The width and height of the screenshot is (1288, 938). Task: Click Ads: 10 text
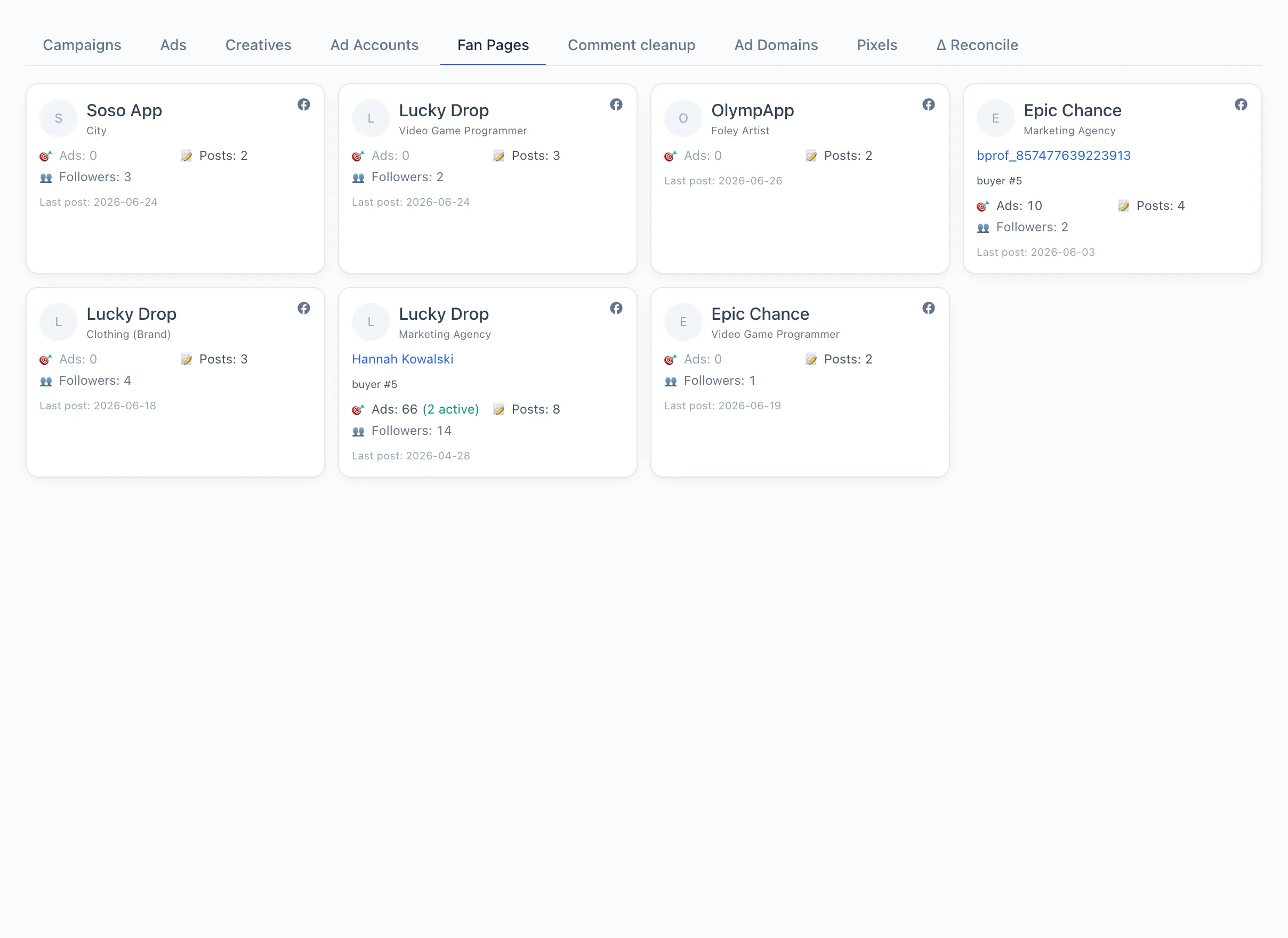click(1019, 206)
